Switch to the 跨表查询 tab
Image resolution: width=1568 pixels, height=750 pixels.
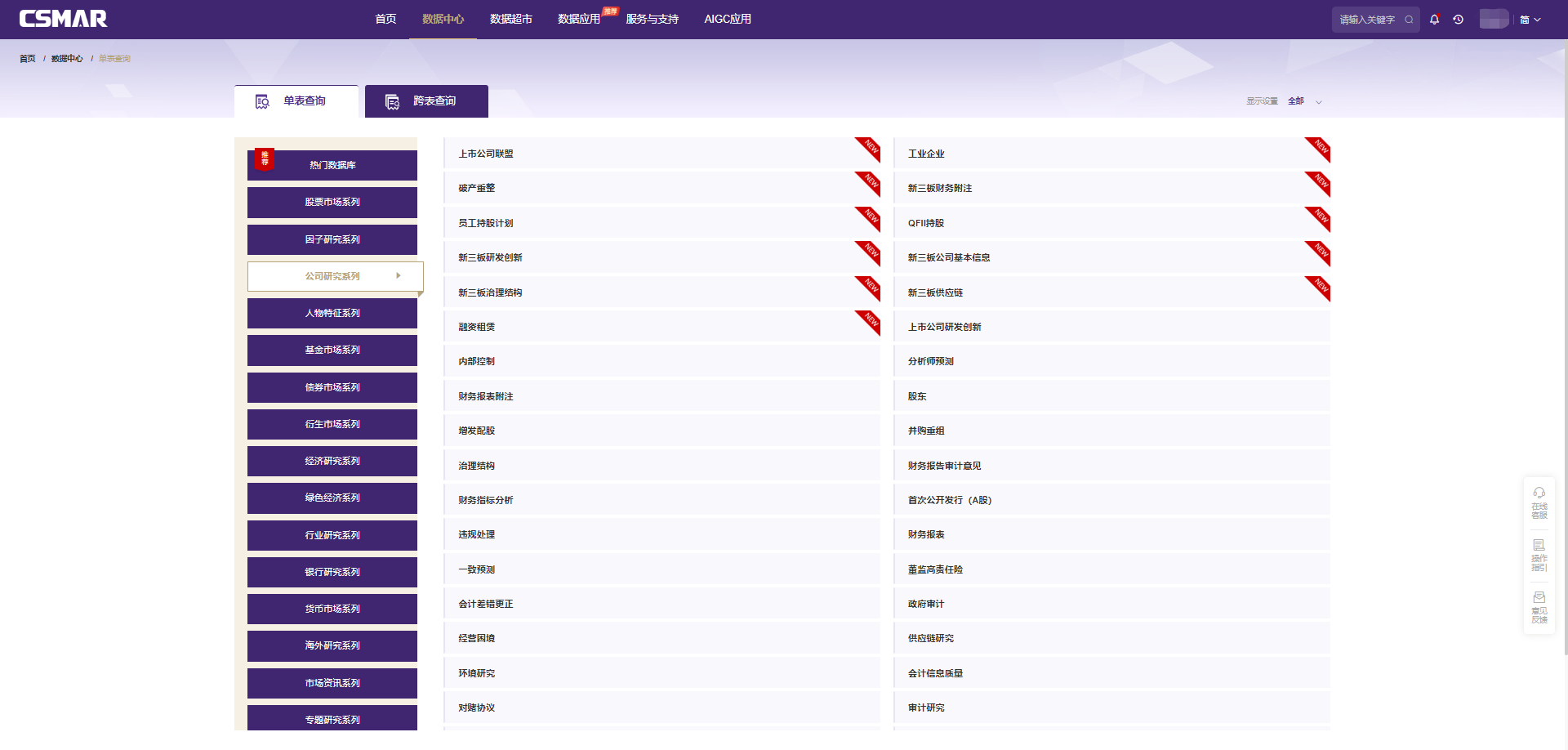[x=426, y=101]
